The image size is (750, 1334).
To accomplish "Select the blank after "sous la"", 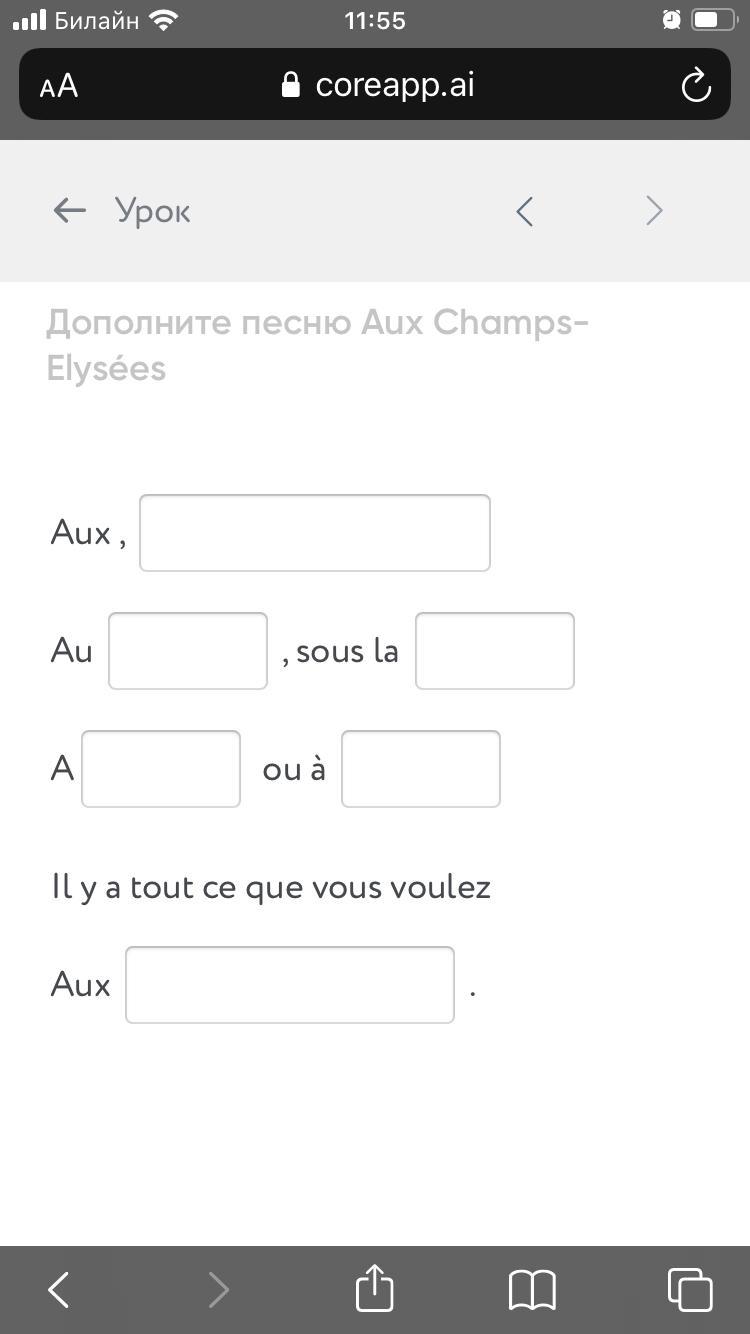I will (x=495, y=651).
